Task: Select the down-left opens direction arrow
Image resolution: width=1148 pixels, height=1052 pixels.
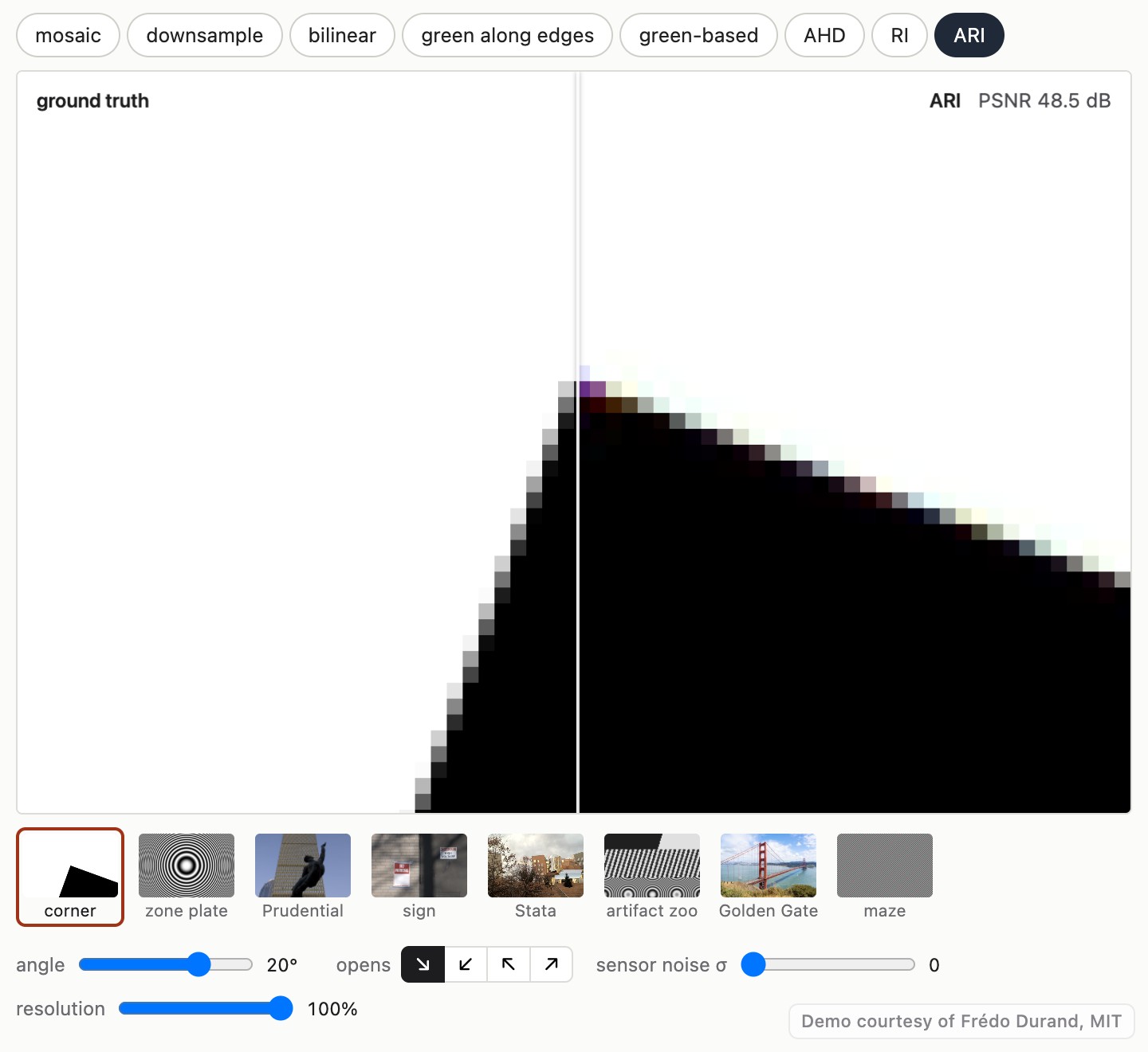Action: point(466,964)
